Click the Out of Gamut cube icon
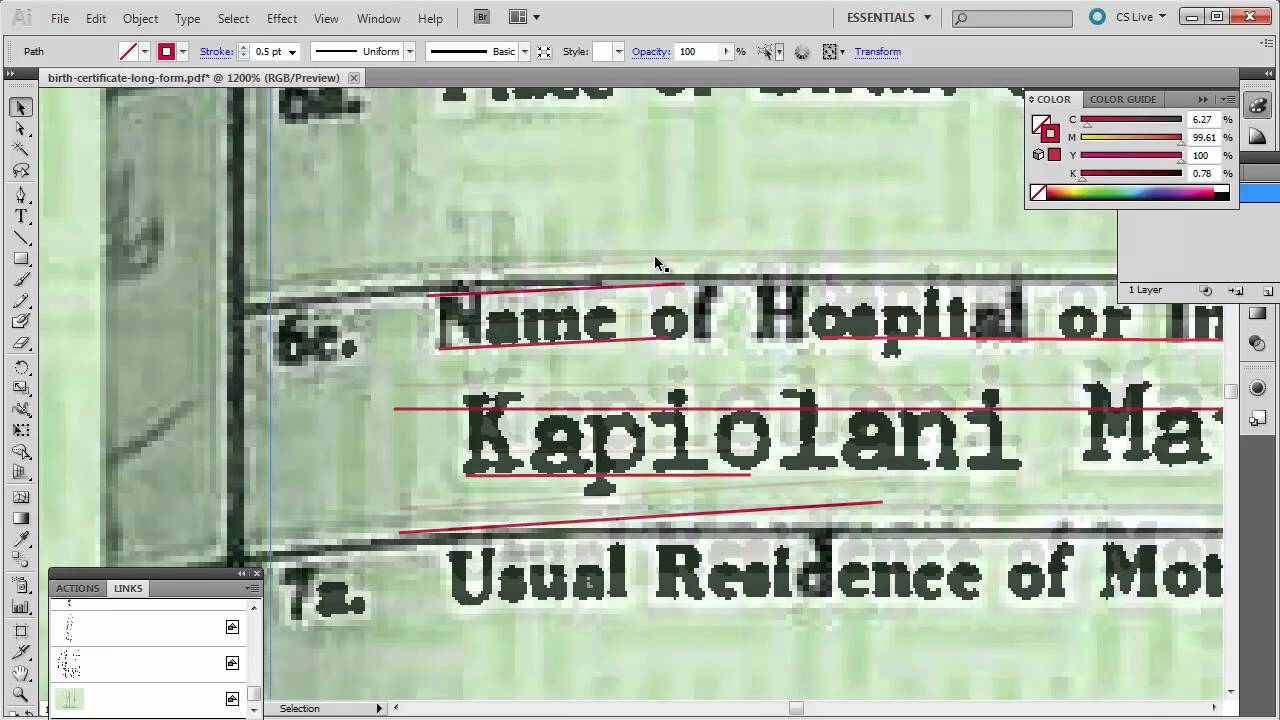The image size is (1280, 720). click(1038, 155)
